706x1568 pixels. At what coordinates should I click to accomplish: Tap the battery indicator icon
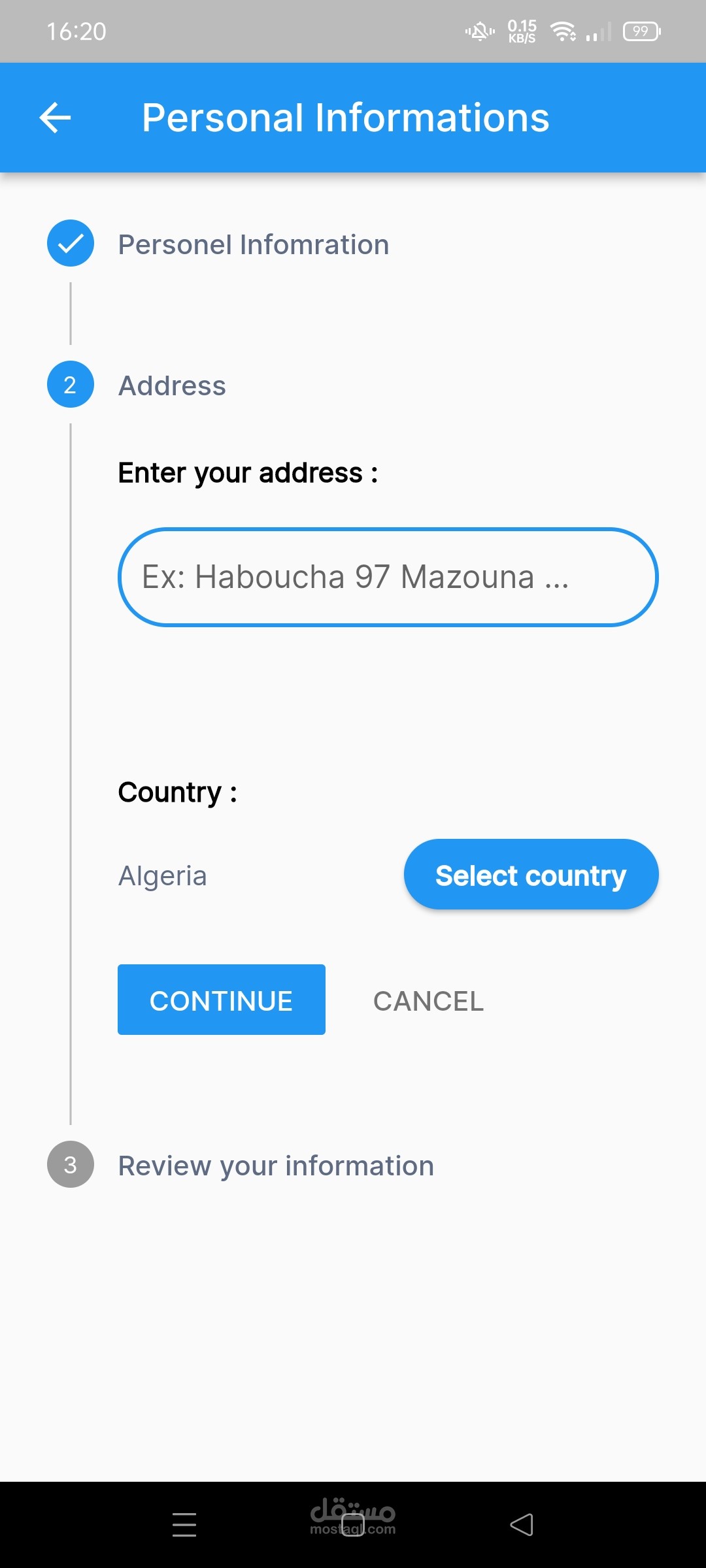pyautogui.click(x=642, y=31)
